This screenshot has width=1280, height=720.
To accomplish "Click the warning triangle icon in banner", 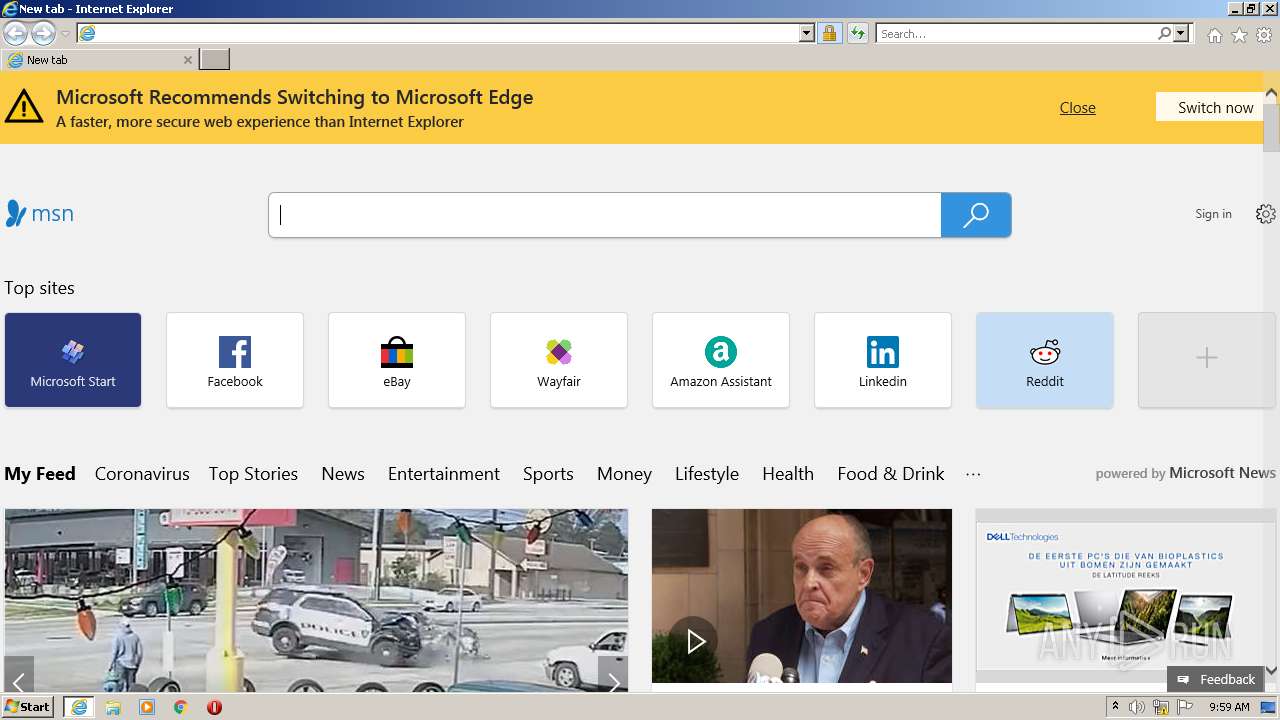I will click(x=24, y=106).
